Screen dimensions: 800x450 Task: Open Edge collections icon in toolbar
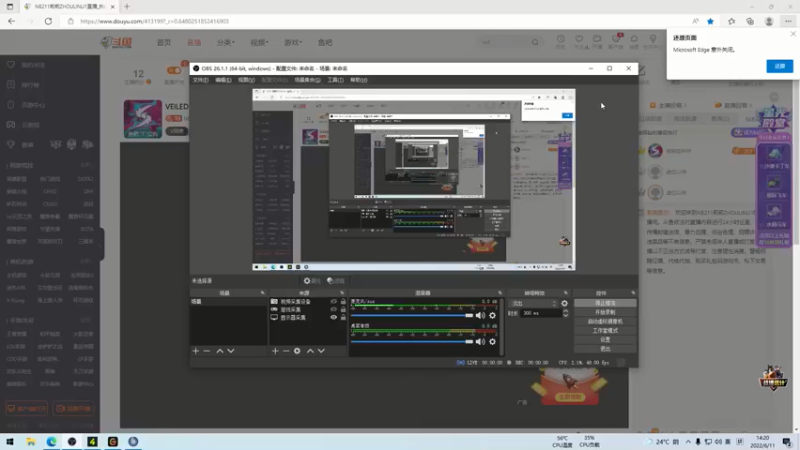750,21
